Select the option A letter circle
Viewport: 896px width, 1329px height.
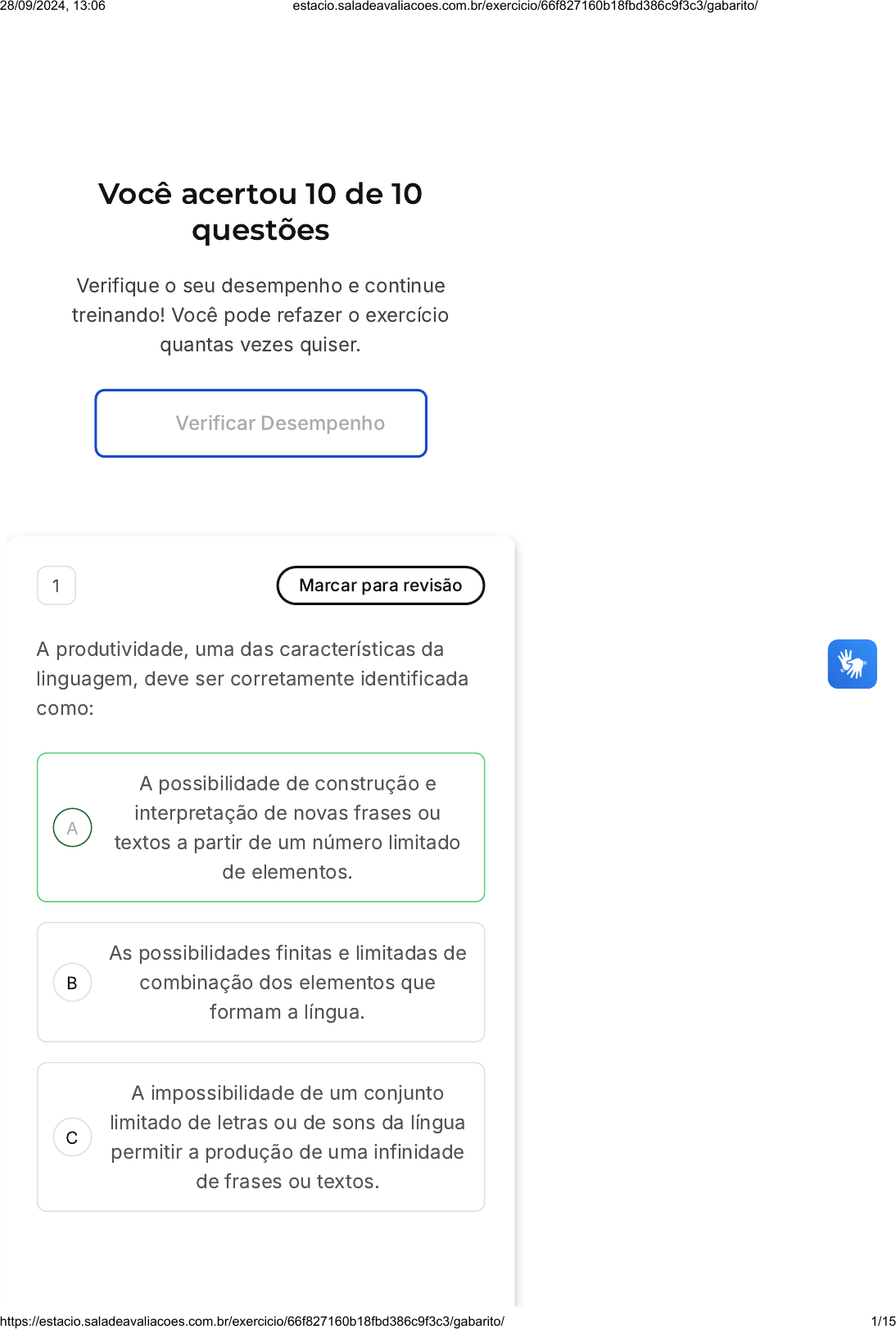(72, 828)
